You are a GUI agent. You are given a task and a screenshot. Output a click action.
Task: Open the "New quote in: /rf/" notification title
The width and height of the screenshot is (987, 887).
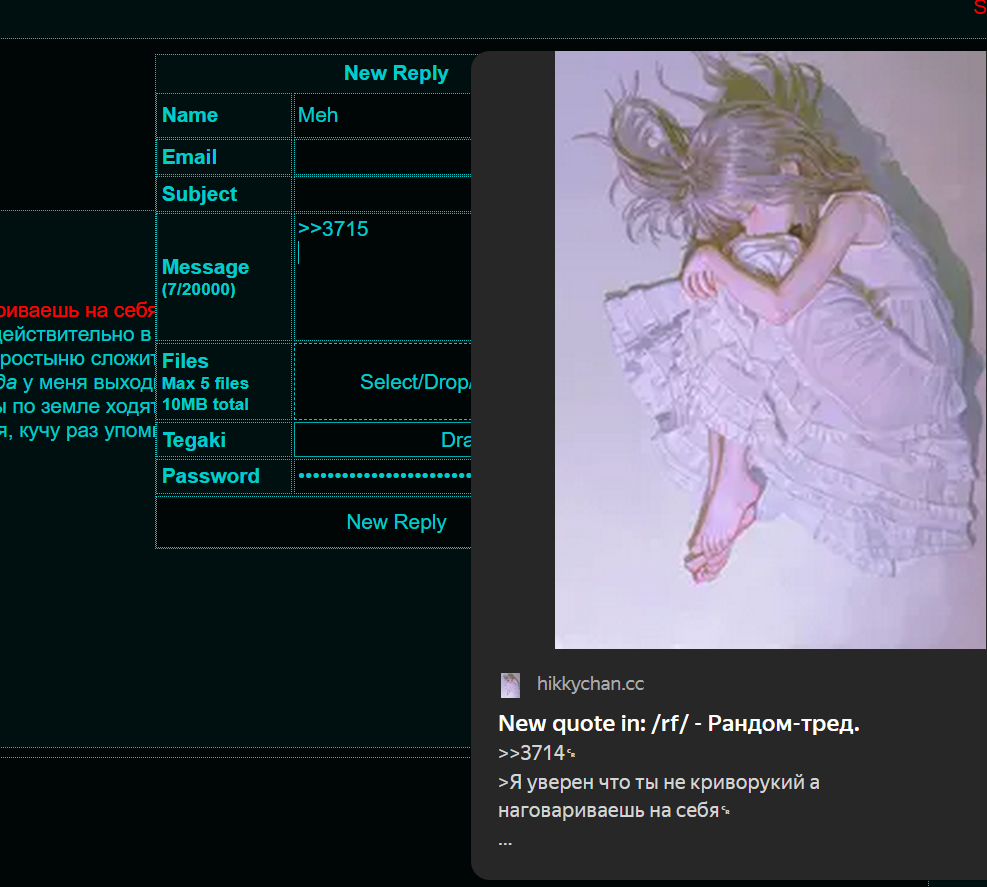click(678, 724)
